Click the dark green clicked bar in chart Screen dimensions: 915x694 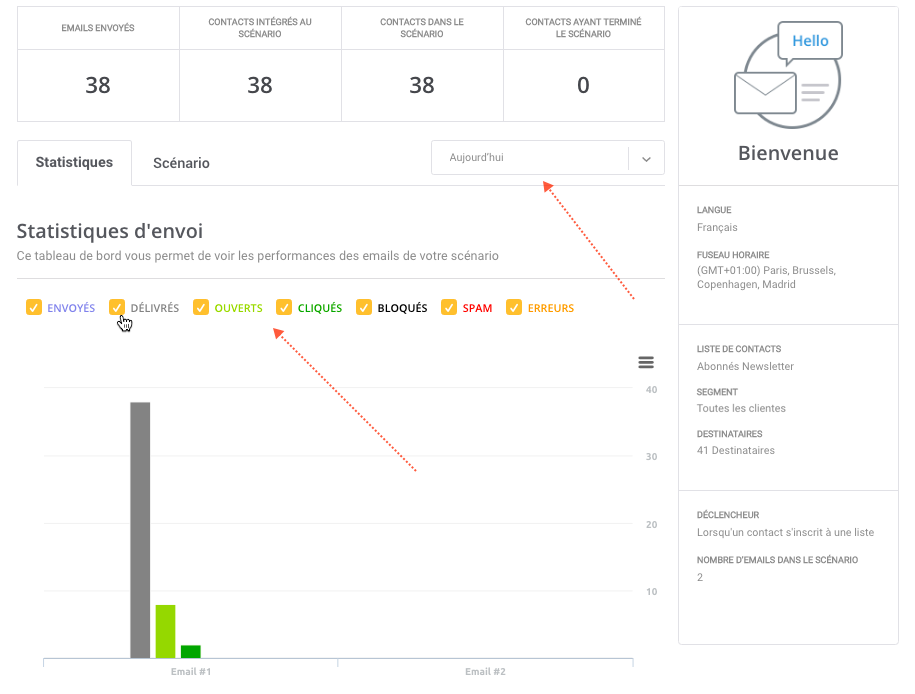click(x=191, y=651)
